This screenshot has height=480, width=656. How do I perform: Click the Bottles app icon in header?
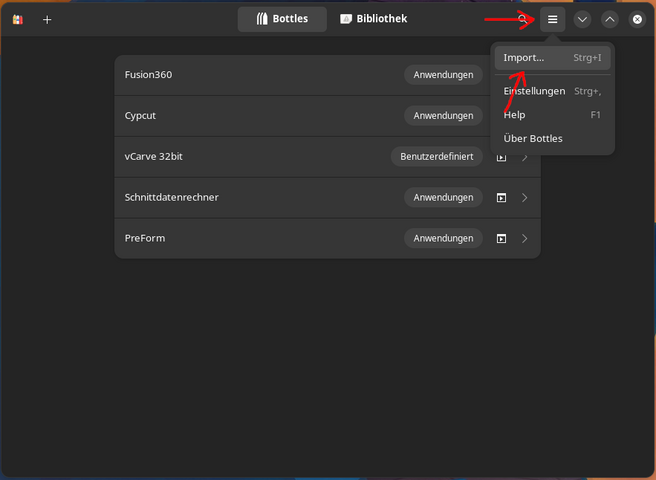pyautogui.click(x=18, y=19)
